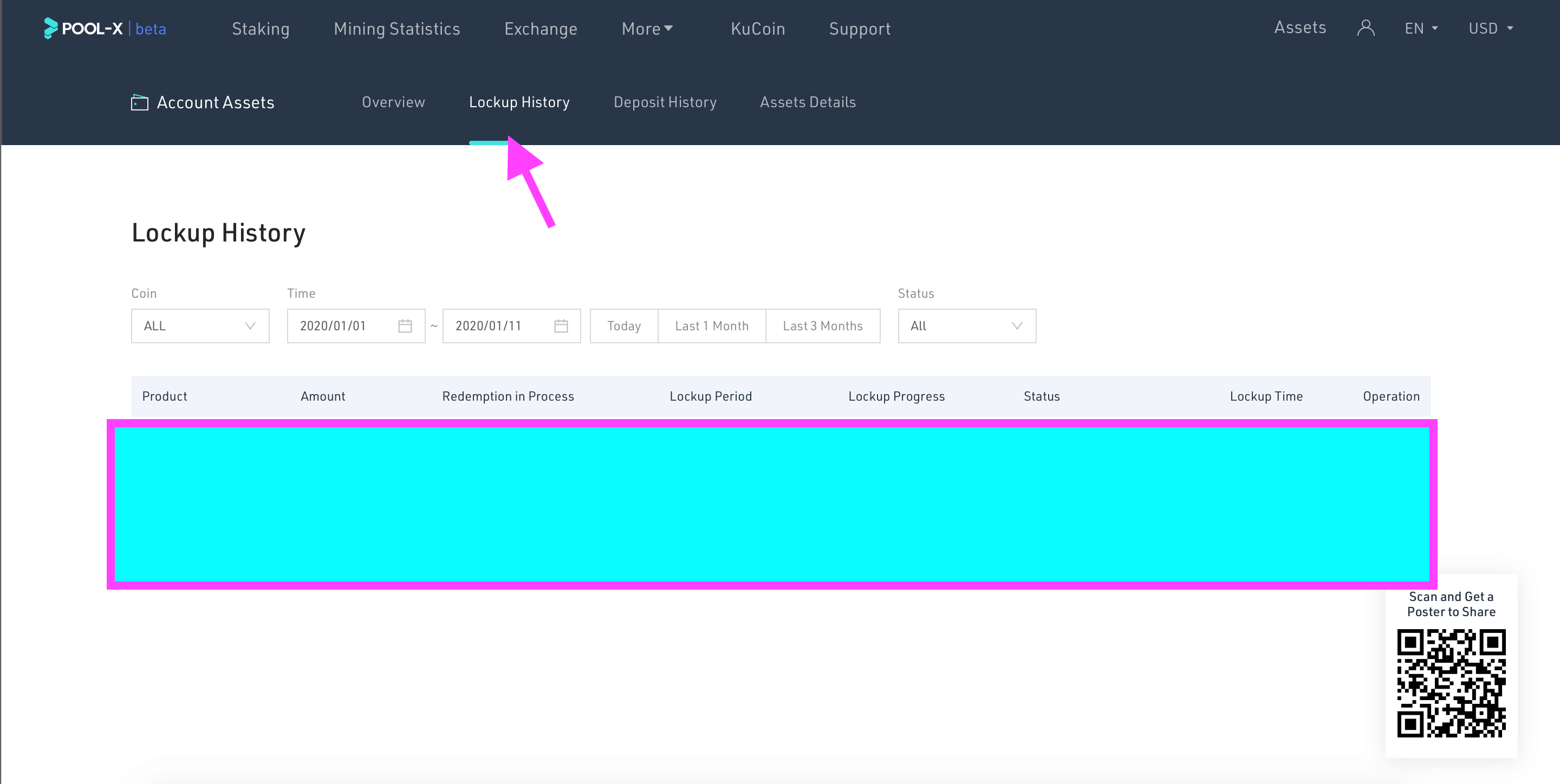Image resolution: width=1560 pixels, height=784 pixels.
Task: Expand the EN language selector
Action: point(1421,29)
